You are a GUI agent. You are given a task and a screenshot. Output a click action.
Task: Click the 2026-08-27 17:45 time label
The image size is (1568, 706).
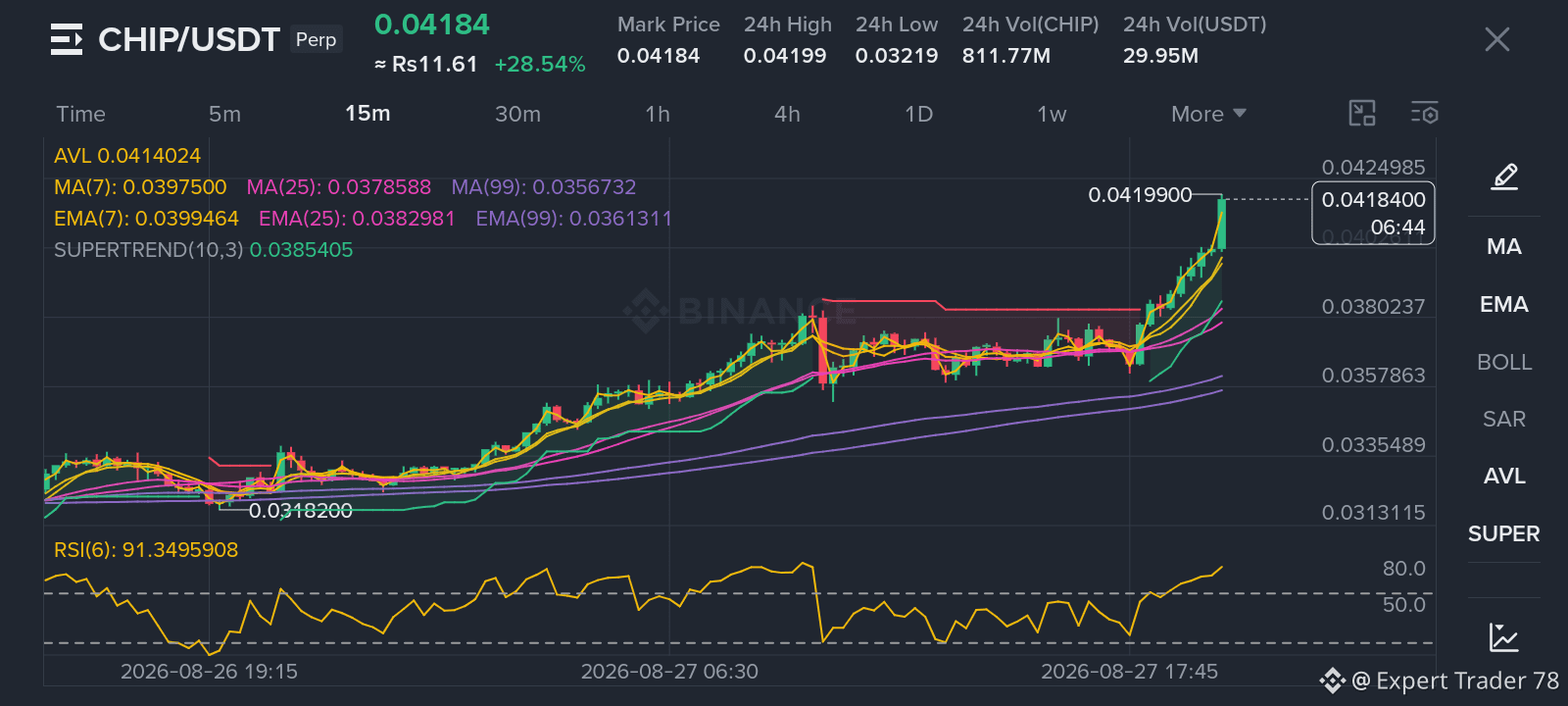1129,672
